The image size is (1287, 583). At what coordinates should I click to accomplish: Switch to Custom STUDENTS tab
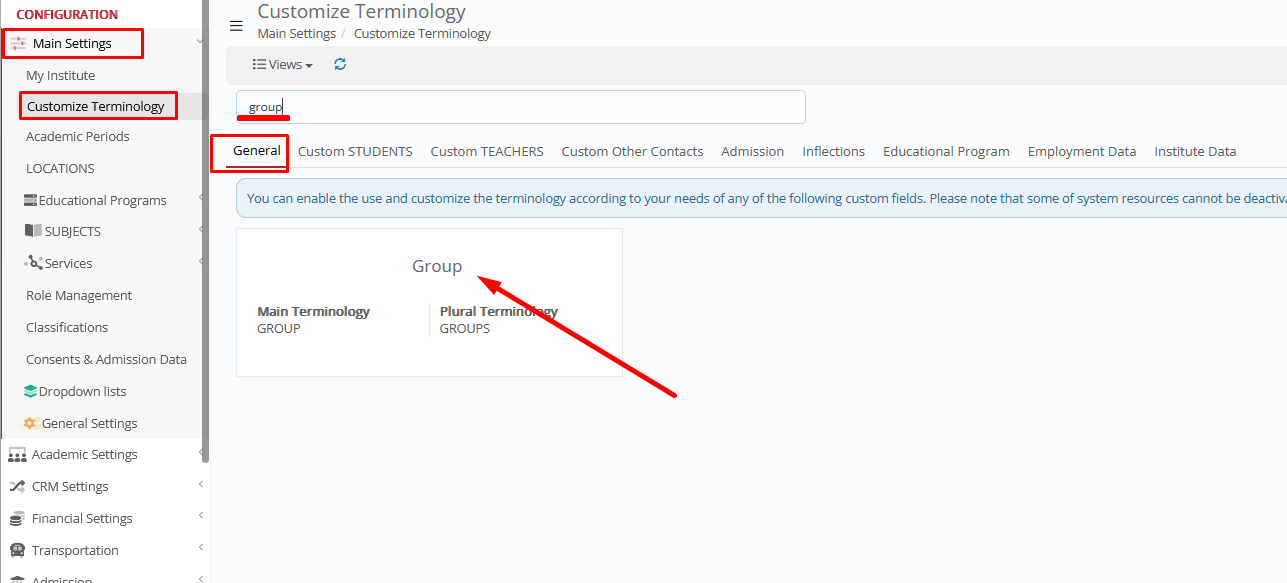tap(355, 151)
